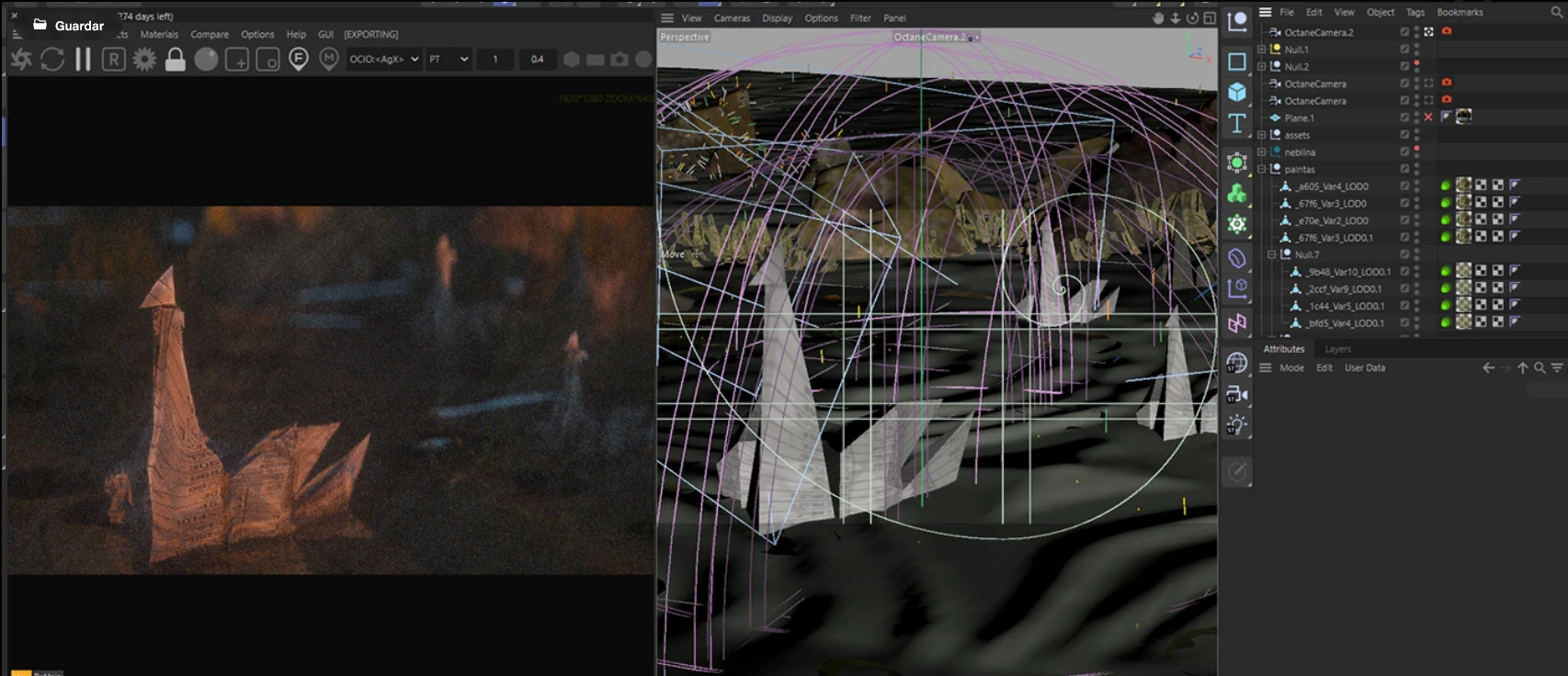Viewport: 1568px width, 676px height.
Task: Click the viewport maximize panel icon
Action: pyautogui.click(x=1209, y=18)
